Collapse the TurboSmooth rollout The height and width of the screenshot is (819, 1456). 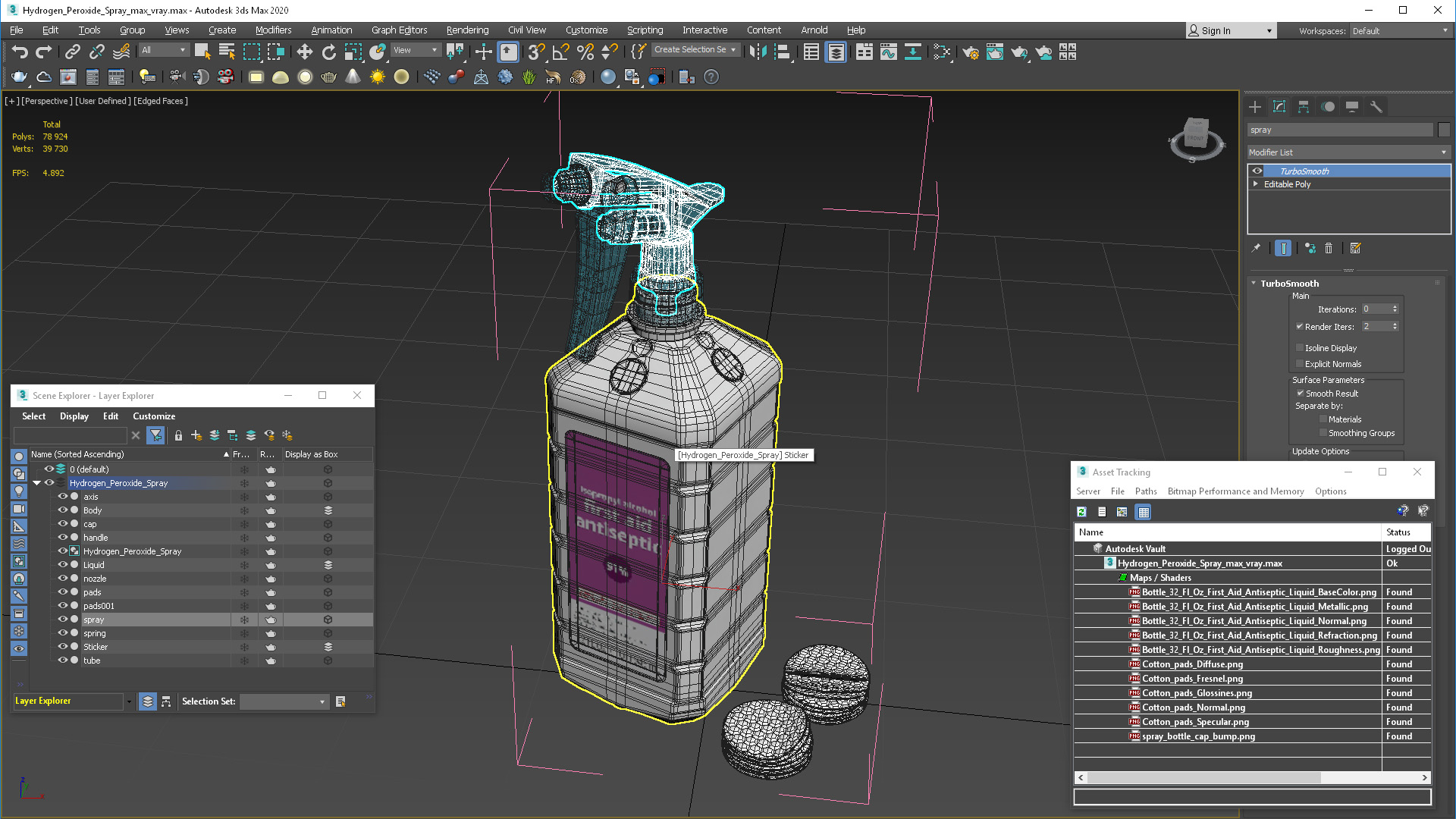[1254, 283]
